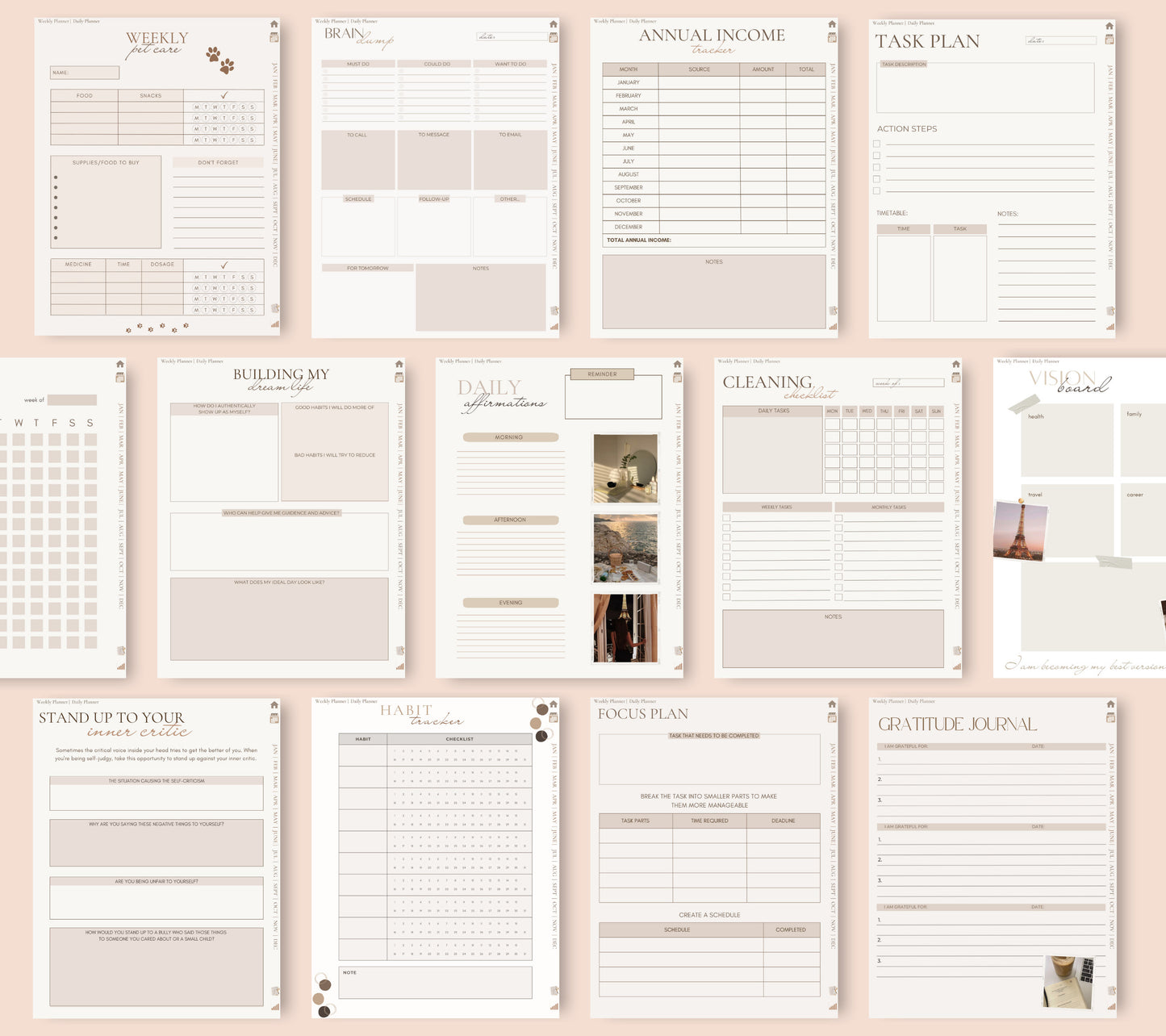Select MAR tab on Task Plan page
The width and height of the screenshot is (1166, 1036).
coord(1110,103)
